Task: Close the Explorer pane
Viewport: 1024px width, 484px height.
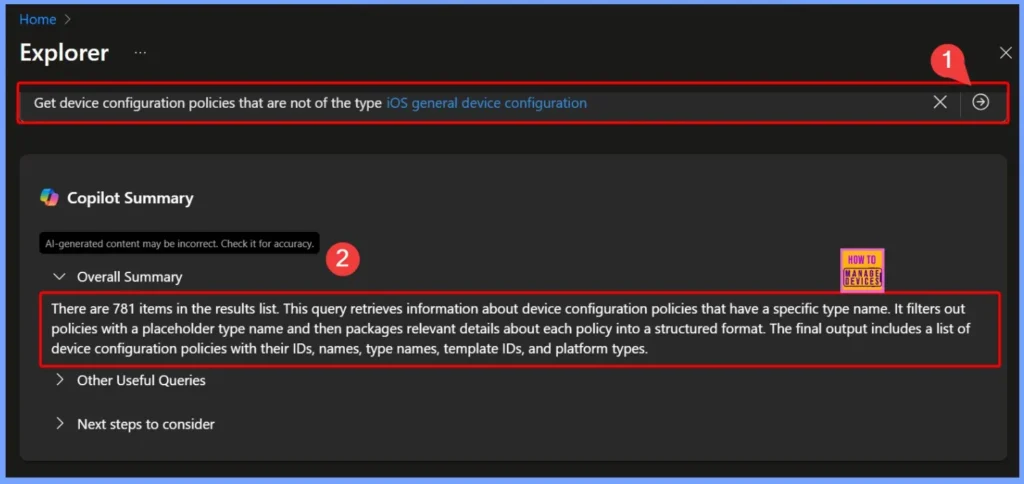Action: coord(1006,53)
